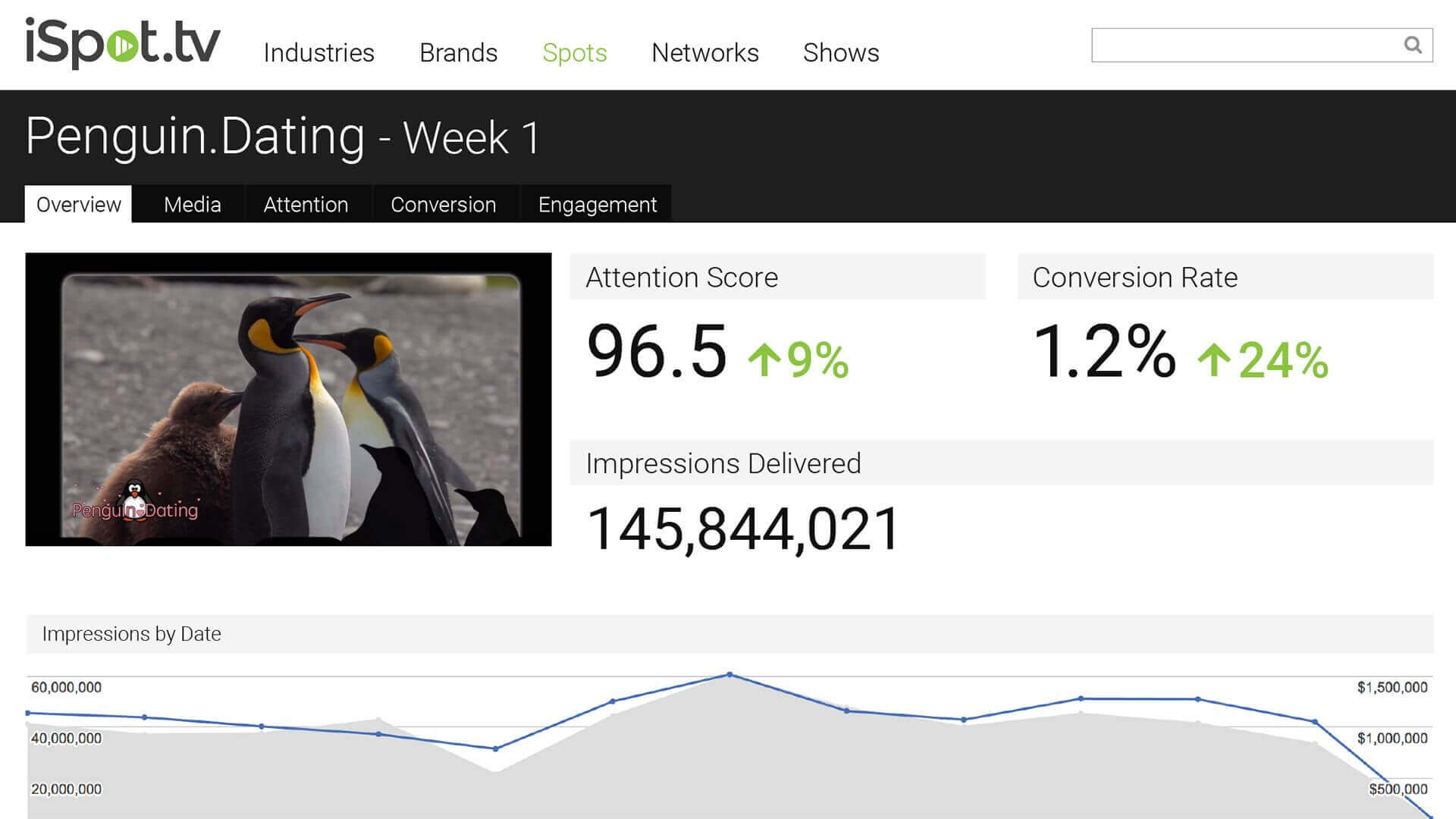The width and height of the screenshot is (1456, 819).
Task: Switch to the Media tab
Action: click(x=193, y=204)
